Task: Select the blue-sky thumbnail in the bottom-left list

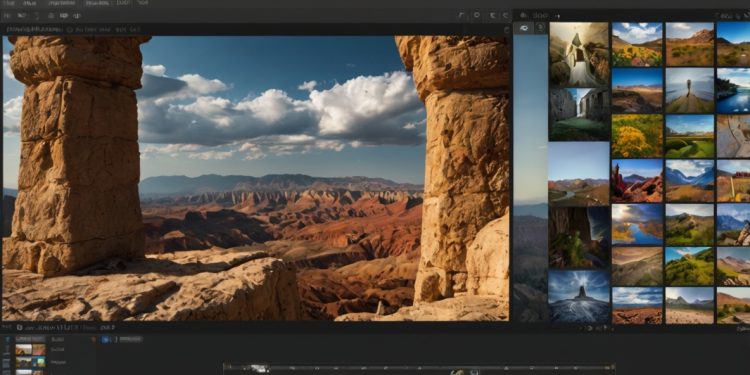Action: coord(30,362)
